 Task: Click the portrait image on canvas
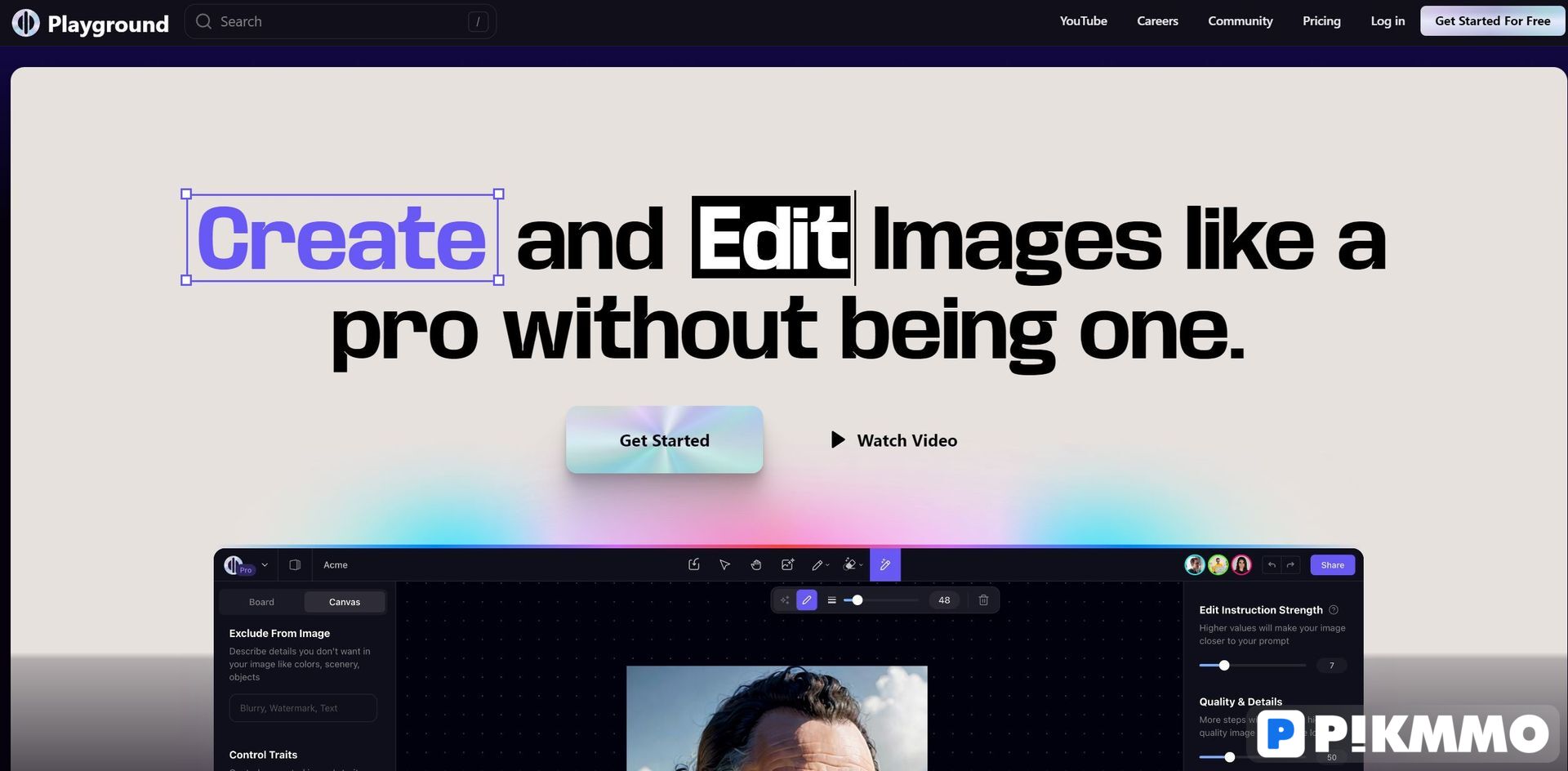click(x=777, y=718)
